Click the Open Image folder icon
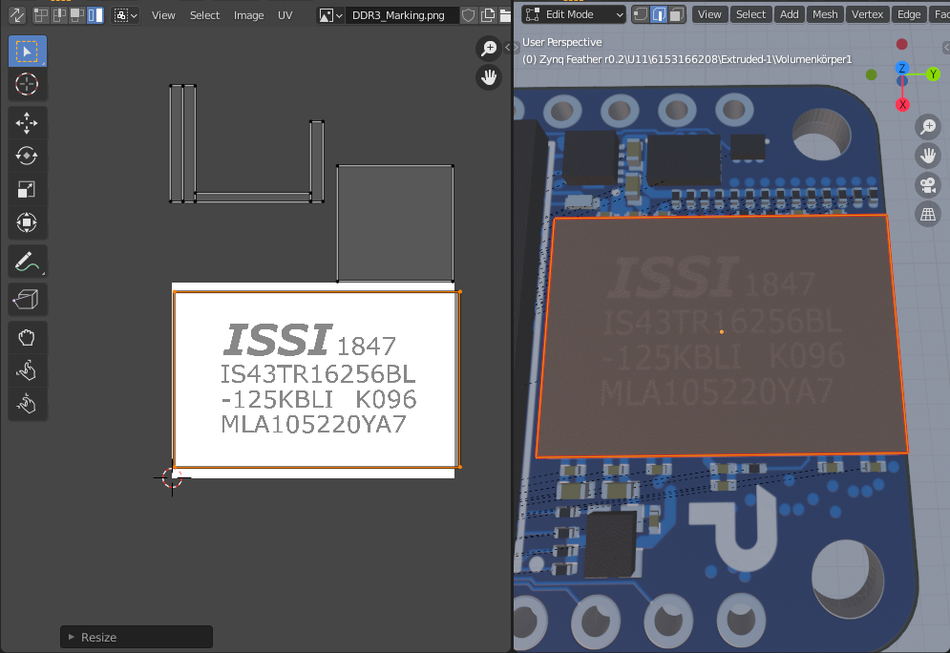Screen dimensions: 950x653 click(505, 15)
